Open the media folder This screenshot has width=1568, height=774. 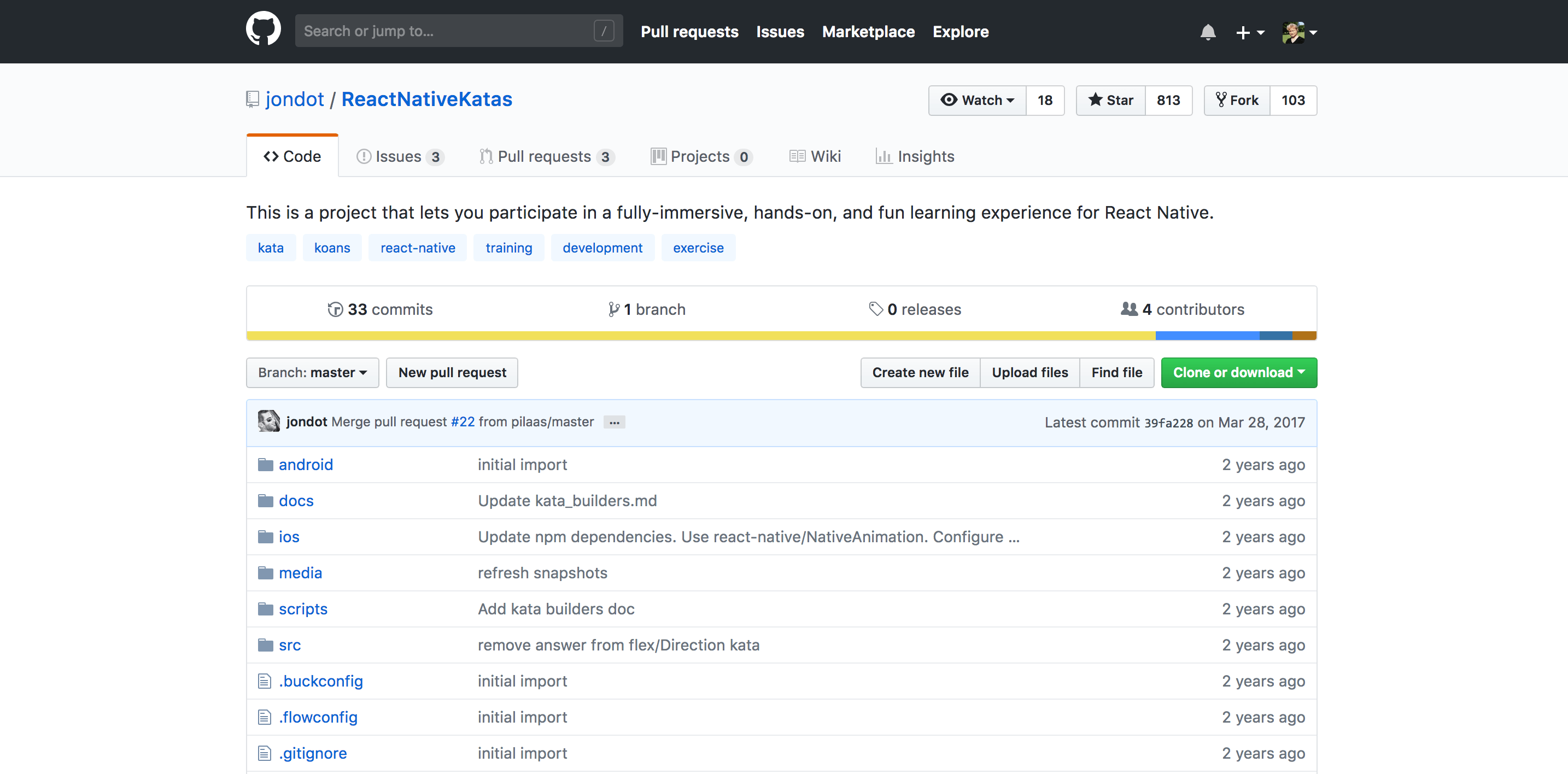coord(301,573)
